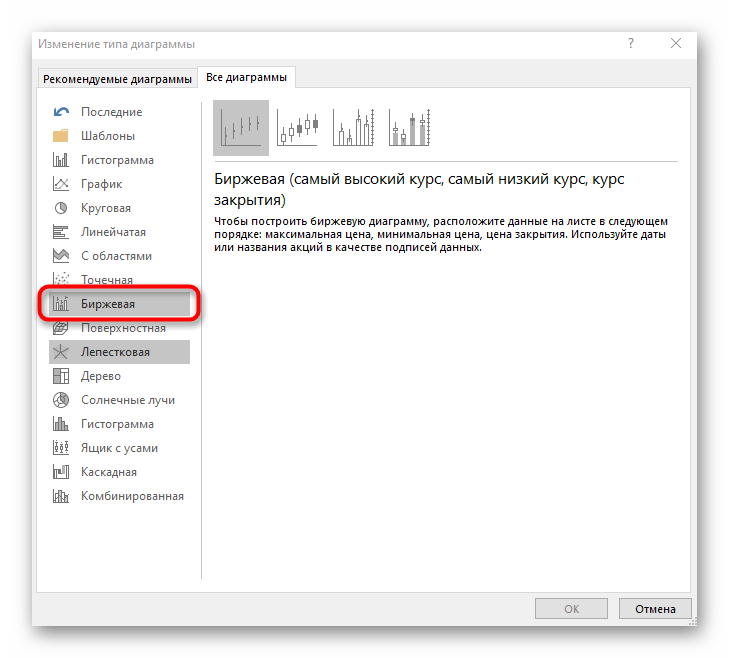The image size is (729, 658).
Task: Click the Биржевая label
Action: tap(108, 304)
